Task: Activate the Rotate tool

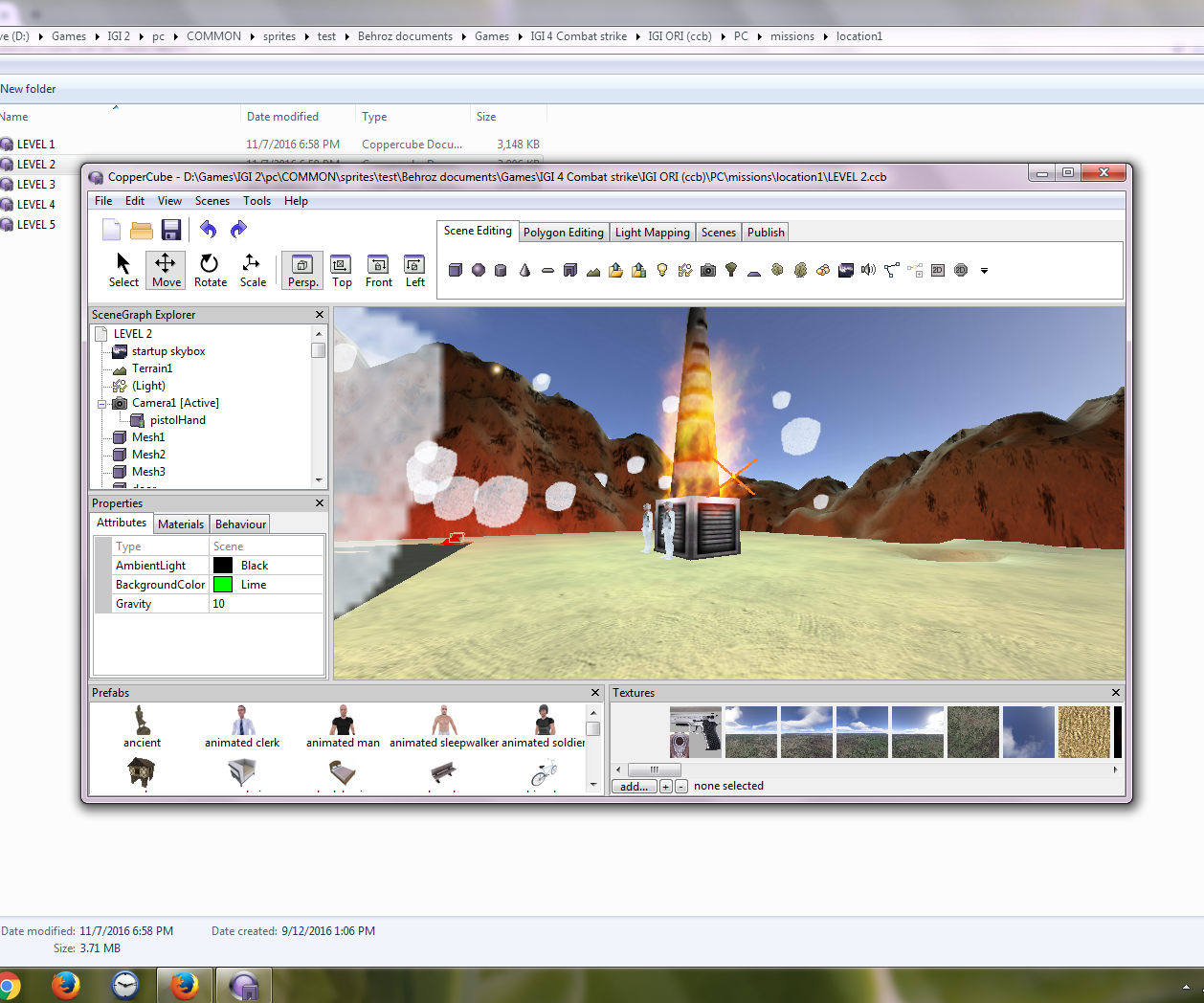Action: click(x=210, y=270)
